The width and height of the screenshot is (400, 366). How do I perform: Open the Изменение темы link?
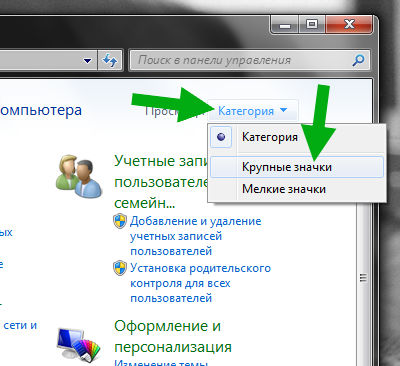click(161, 362)
